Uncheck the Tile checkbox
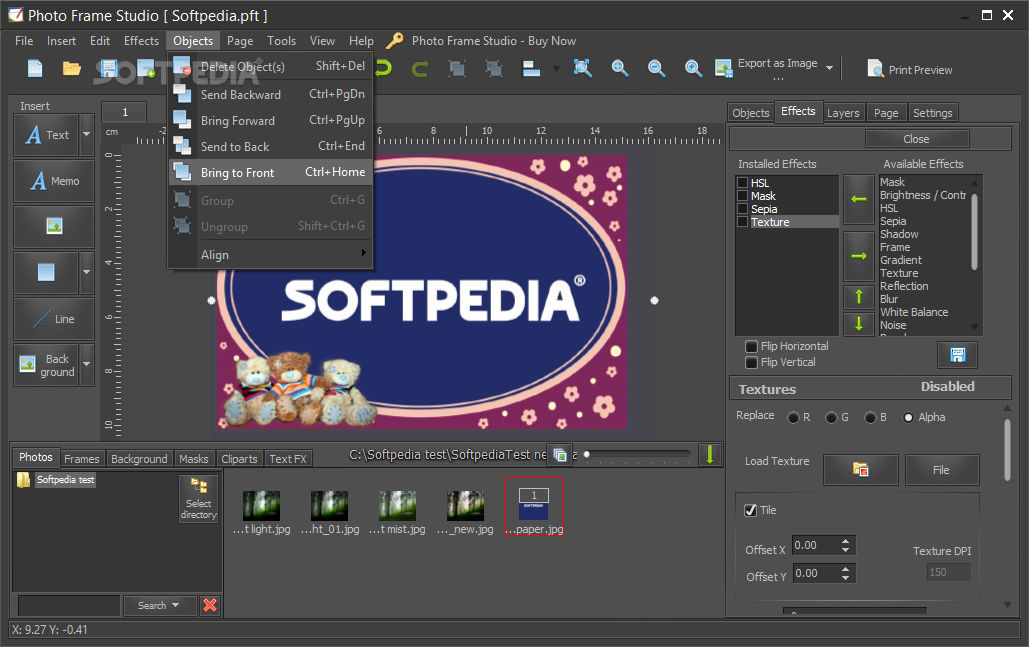Screen dimensions: 1029x647 [751, 510]
